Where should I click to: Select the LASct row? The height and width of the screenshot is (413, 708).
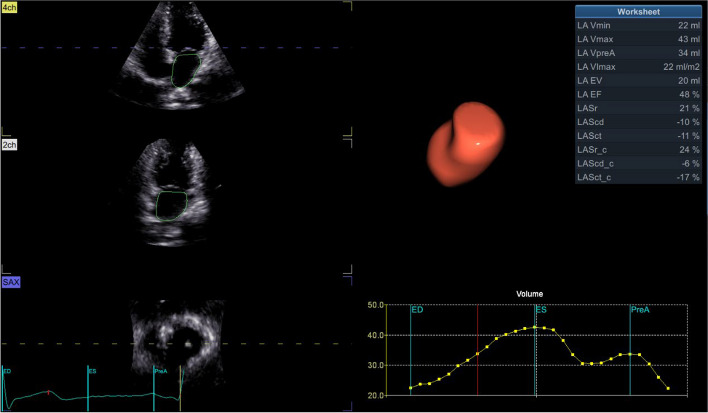pyautogui.click(x=638, y=136)
